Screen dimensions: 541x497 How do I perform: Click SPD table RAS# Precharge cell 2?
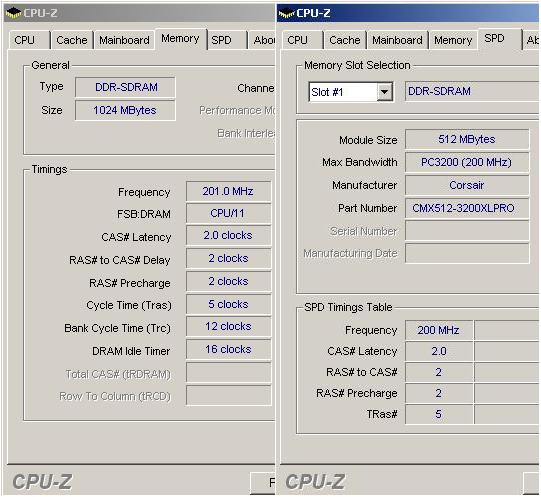[x=439, y=393]
